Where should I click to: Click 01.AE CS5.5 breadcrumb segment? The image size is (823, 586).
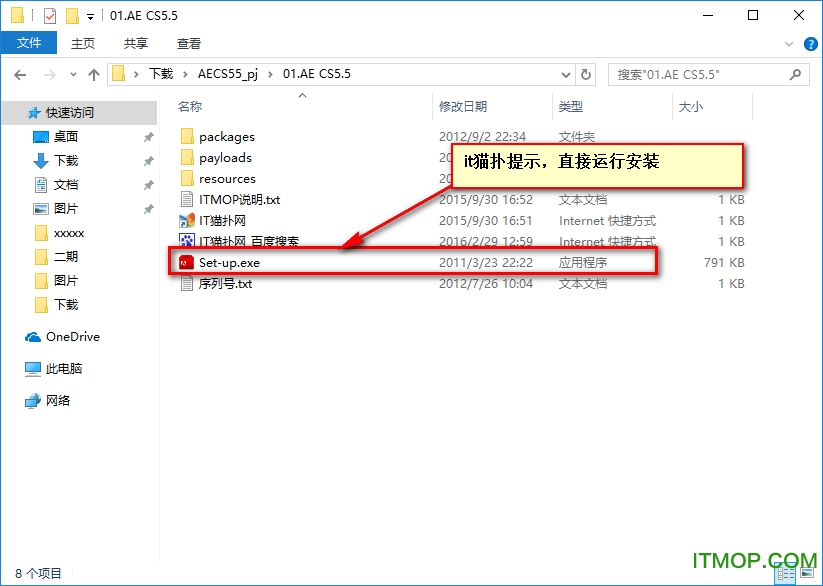click(x=316, y=74)
